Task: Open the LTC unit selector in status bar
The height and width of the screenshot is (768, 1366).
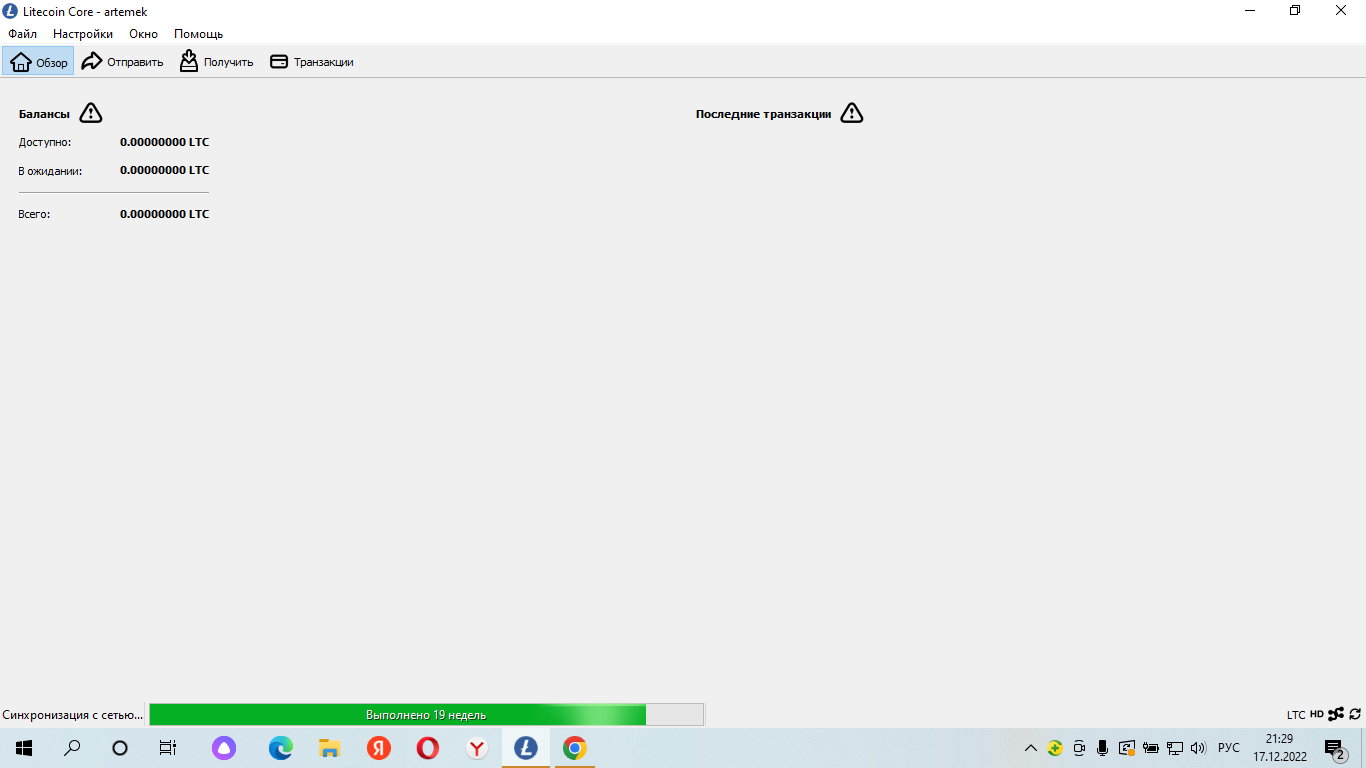Action: 1296,714
